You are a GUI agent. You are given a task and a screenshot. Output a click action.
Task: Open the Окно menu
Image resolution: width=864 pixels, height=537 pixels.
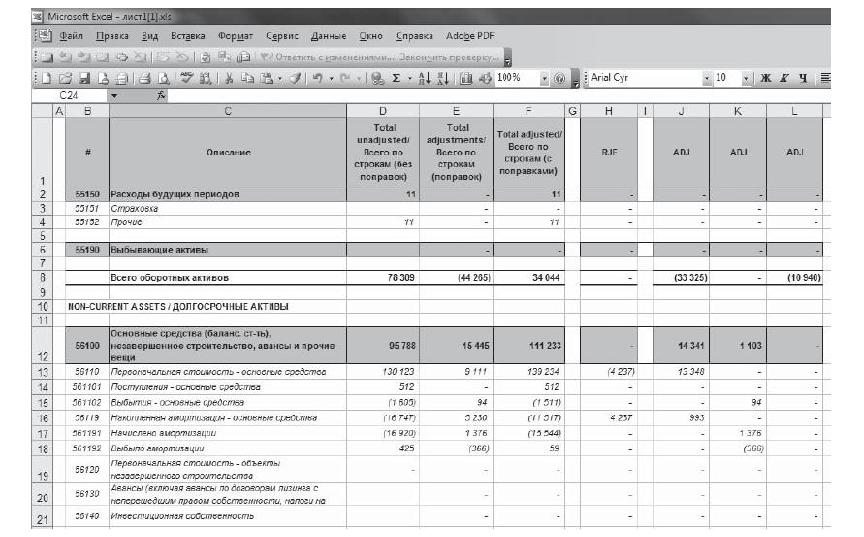[371, 36]
